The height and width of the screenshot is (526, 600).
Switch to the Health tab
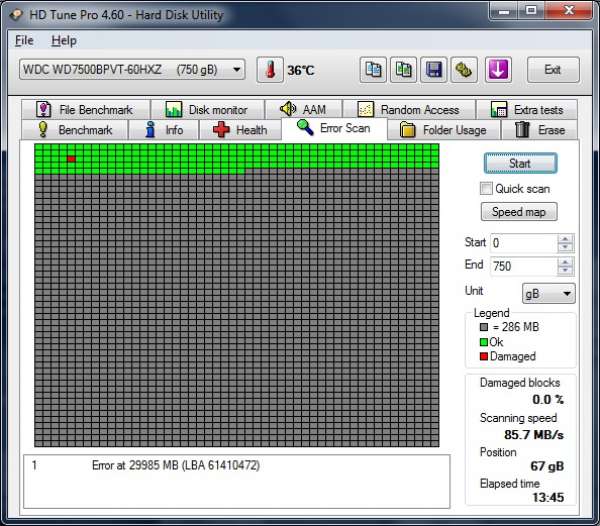click(x=240, y=130)
